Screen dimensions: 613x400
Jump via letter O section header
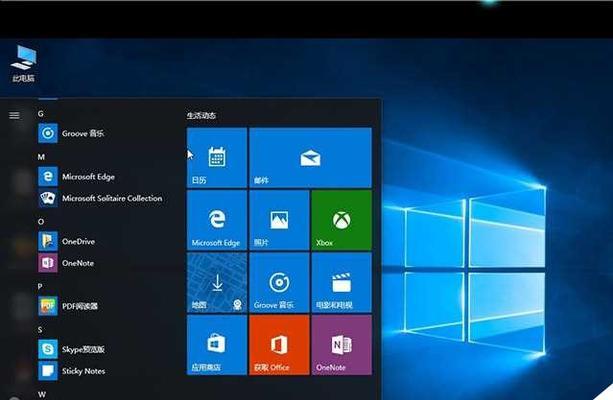[41, 222]
